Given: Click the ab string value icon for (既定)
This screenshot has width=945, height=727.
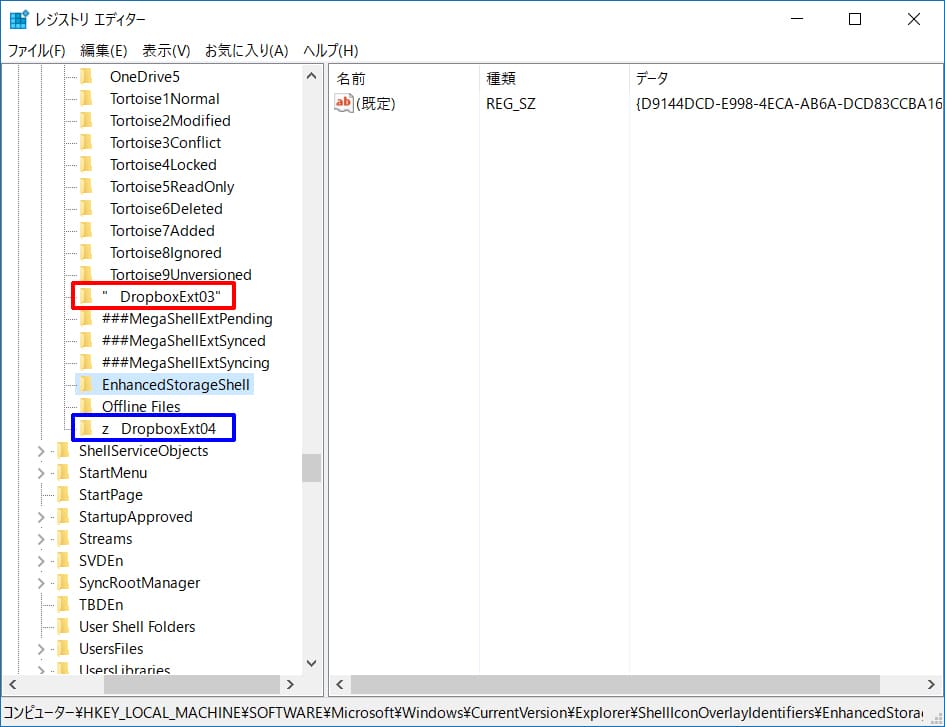Looking at the screenshot, I should [x=344, y=103].
